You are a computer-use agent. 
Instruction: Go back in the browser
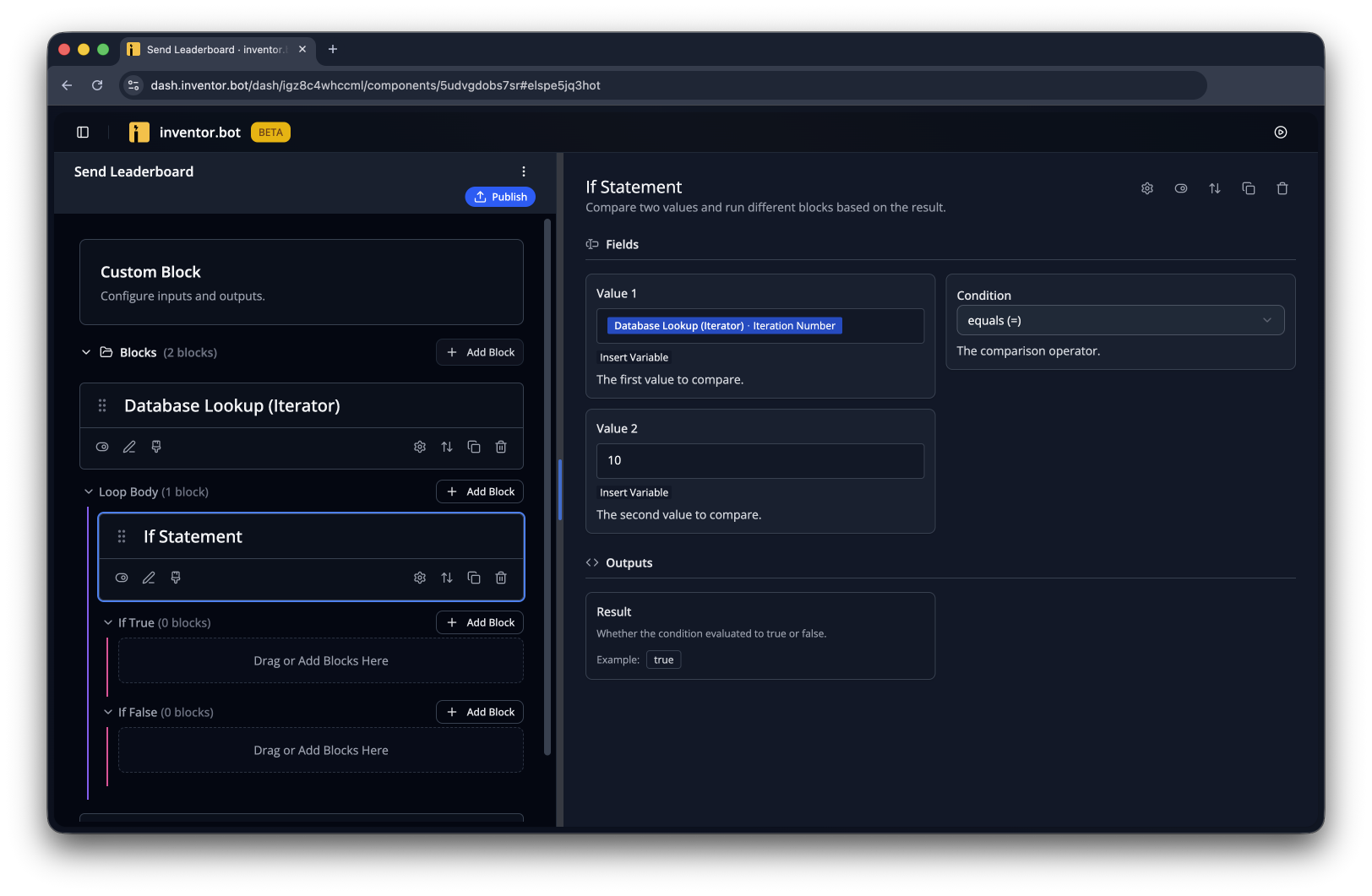[67, 85]
